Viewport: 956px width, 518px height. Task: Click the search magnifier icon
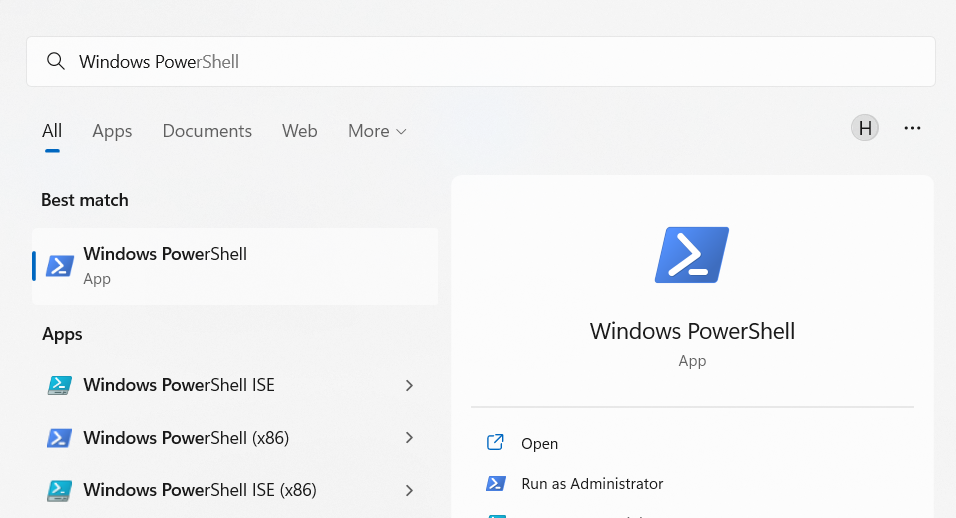55,62
